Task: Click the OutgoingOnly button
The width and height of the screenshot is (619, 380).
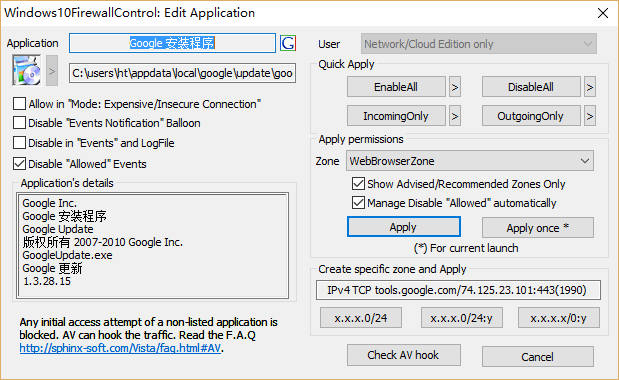Action: pyautogui.click(x=531, y=116)
